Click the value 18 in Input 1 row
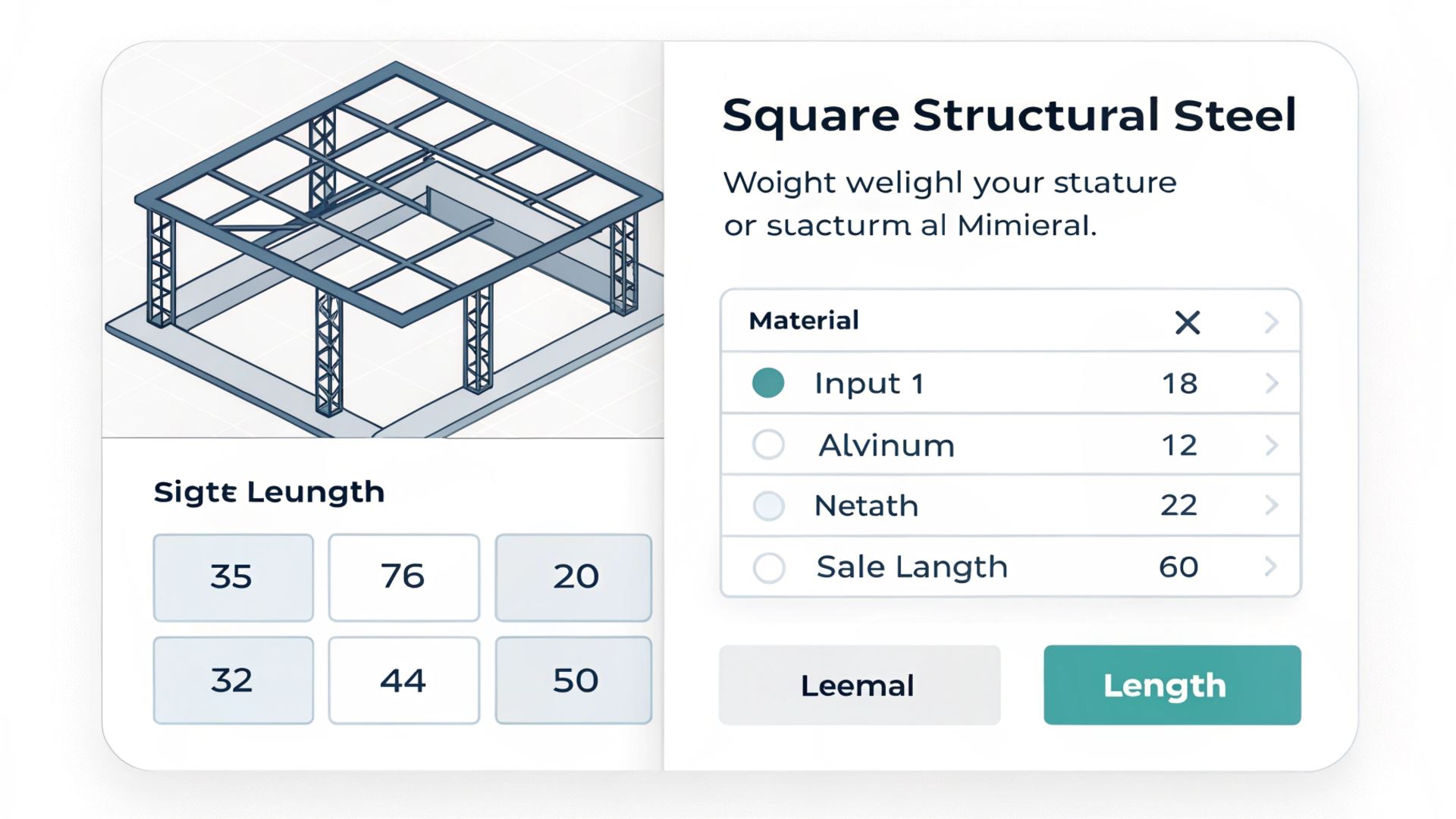The height and width of the screenshot is (819, 1456). click(x=1179, y=384)
